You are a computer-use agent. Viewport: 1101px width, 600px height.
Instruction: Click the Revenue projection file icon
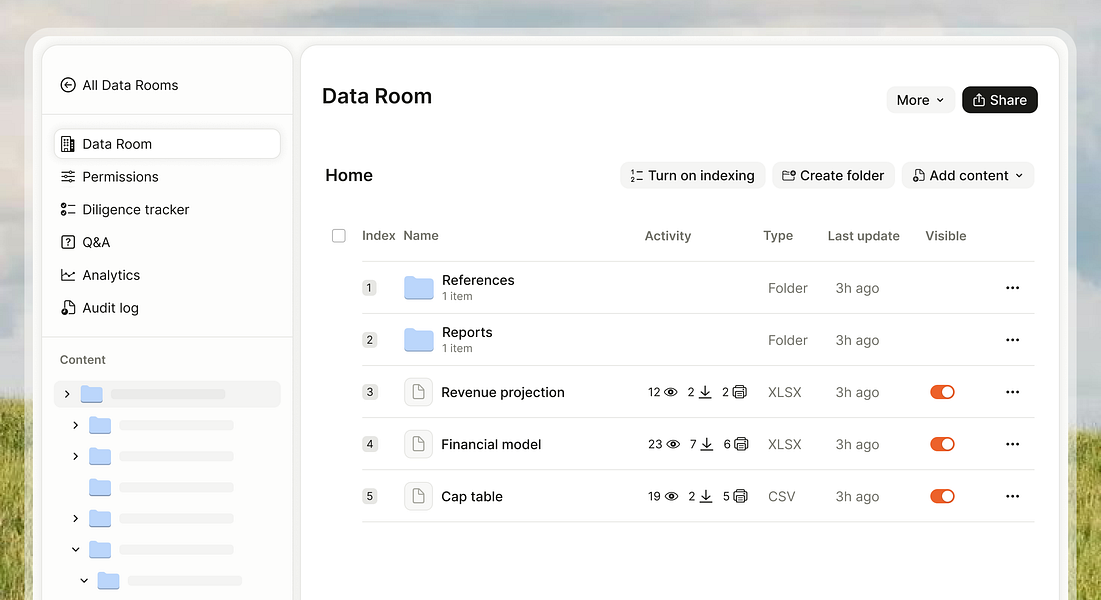point(418,392)
